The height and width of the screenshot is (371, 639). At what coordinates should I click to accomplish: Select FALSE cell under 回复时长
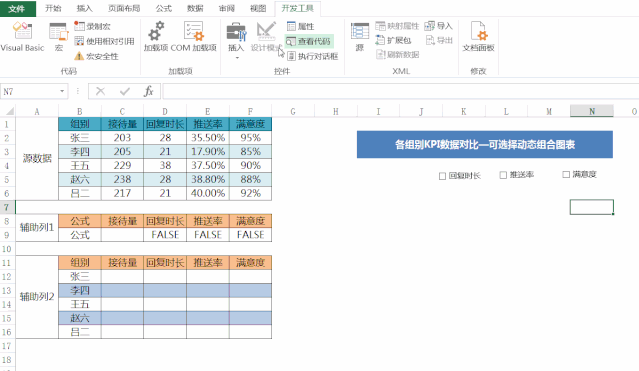[165, 235]
